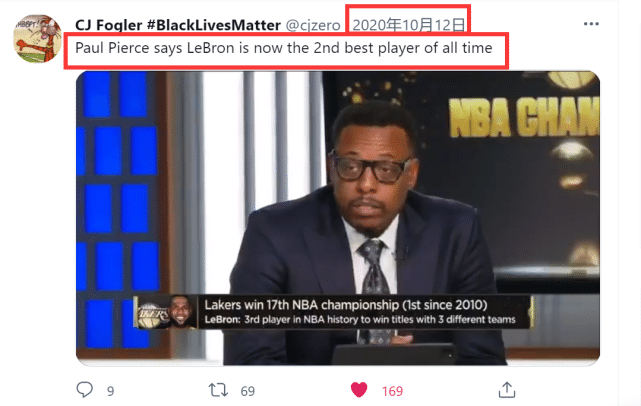This screenshot has width=641, height=406.
Task: Open the share upload arrow icon
Action: (507, 390)
